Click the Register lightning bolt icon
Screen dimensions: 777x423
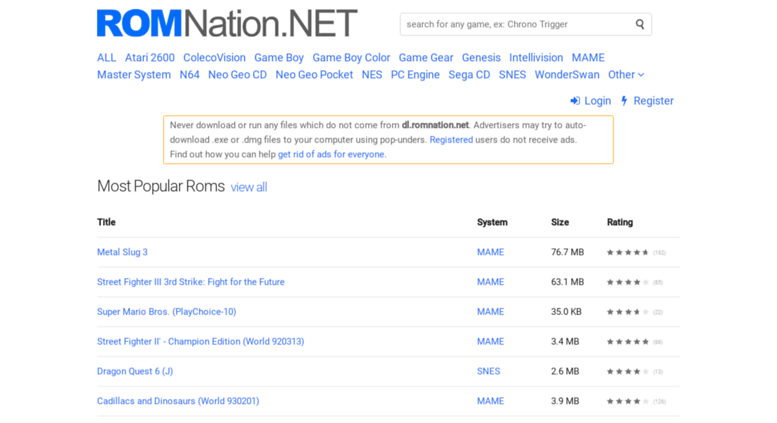point(624,101)
